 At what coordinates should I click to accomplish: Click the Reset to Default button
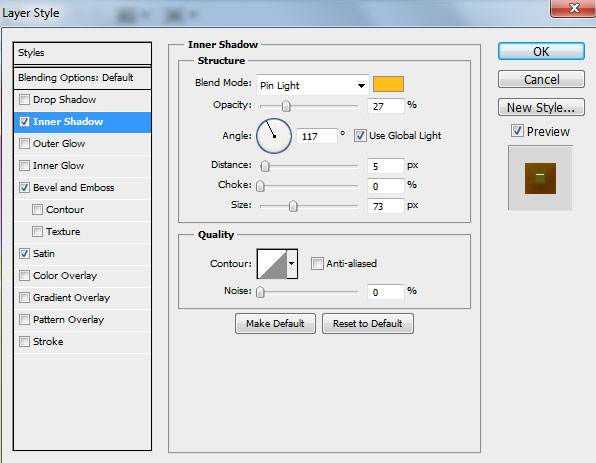[368, 323]
